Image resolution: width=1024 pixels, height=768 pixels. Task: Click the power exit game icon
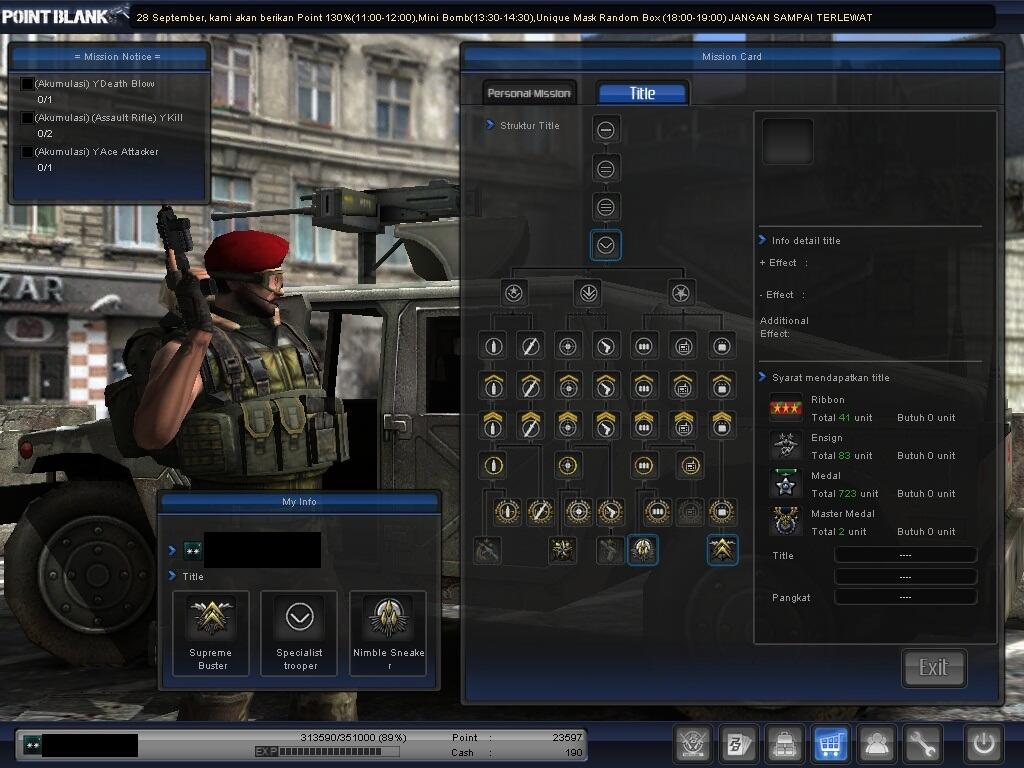pyautogui.click(x=984, y=743)
